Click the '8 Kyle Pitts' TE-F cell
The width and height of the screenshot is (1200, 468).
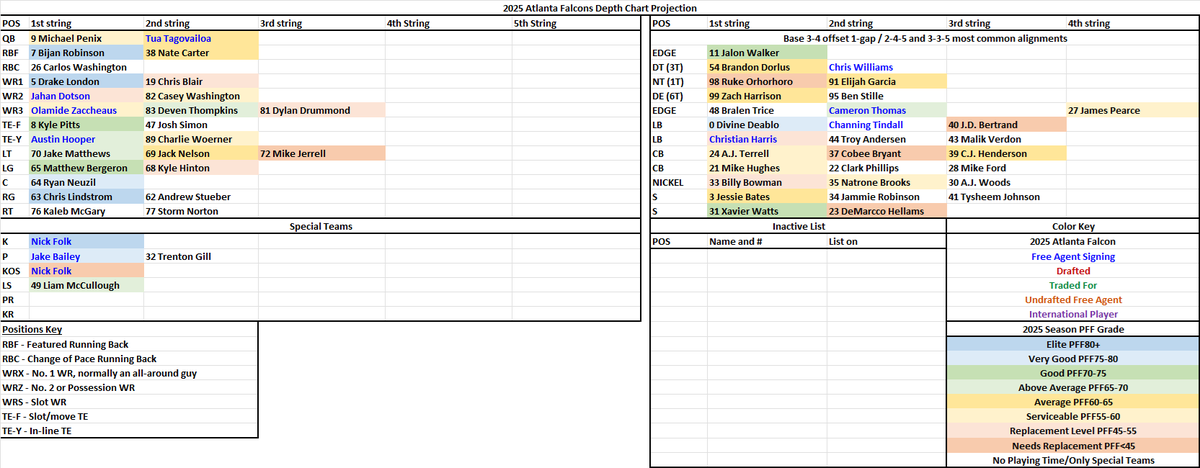86,125
